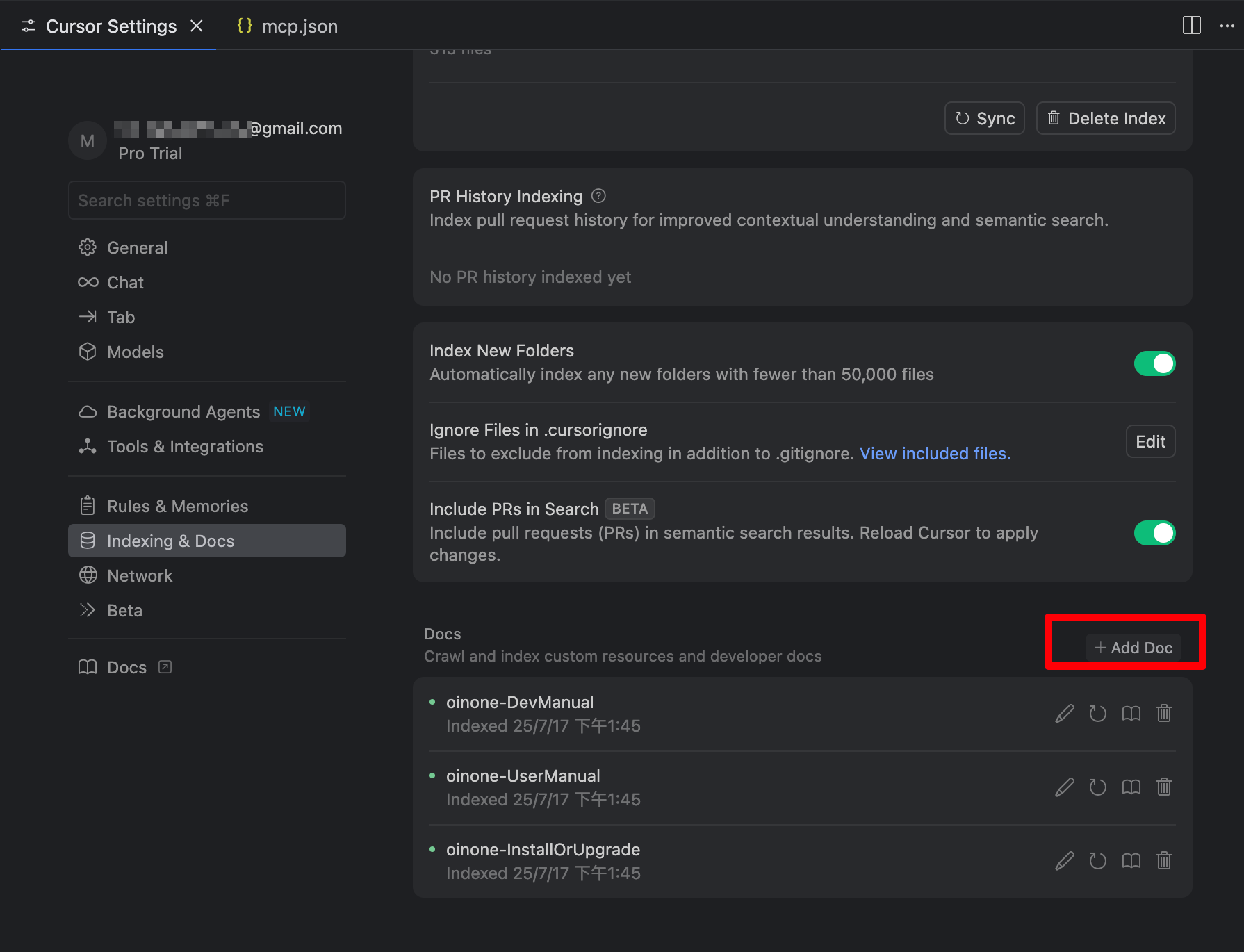Reindex the oinone-DevManual doc
The image size is (1244, 952).
pos(1098,714)
